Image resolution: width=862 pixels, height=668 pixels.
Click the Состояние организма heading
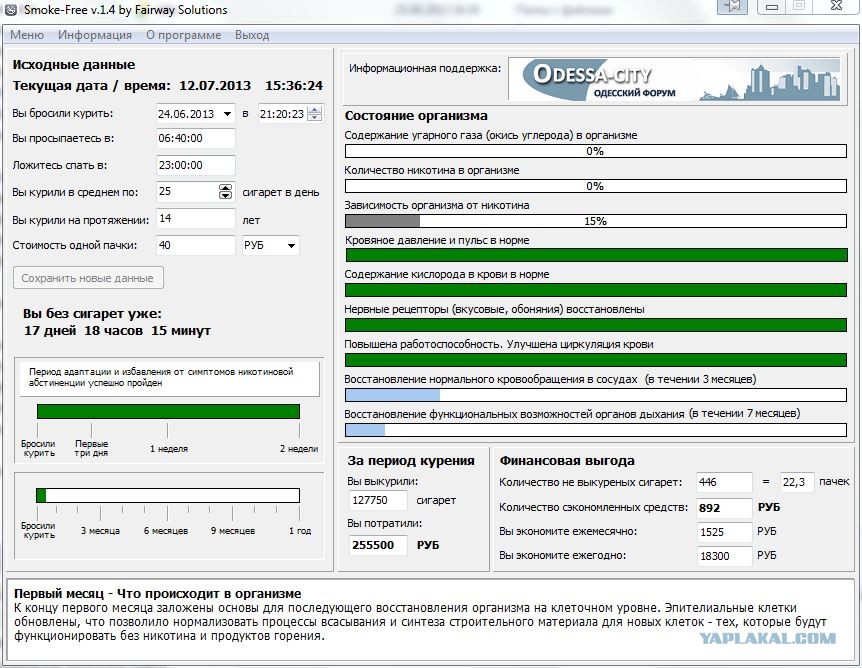click(416, 116)
